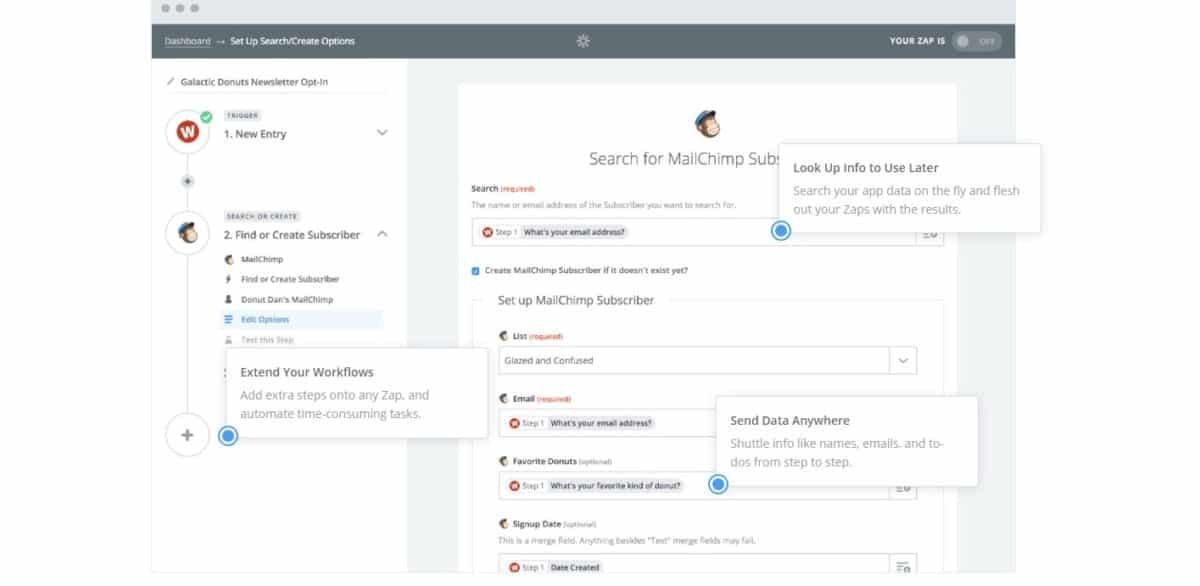The height and width of the screenshot is (586, 1200).
Task: Select Edit Options in the step menu
Action: 265,320
